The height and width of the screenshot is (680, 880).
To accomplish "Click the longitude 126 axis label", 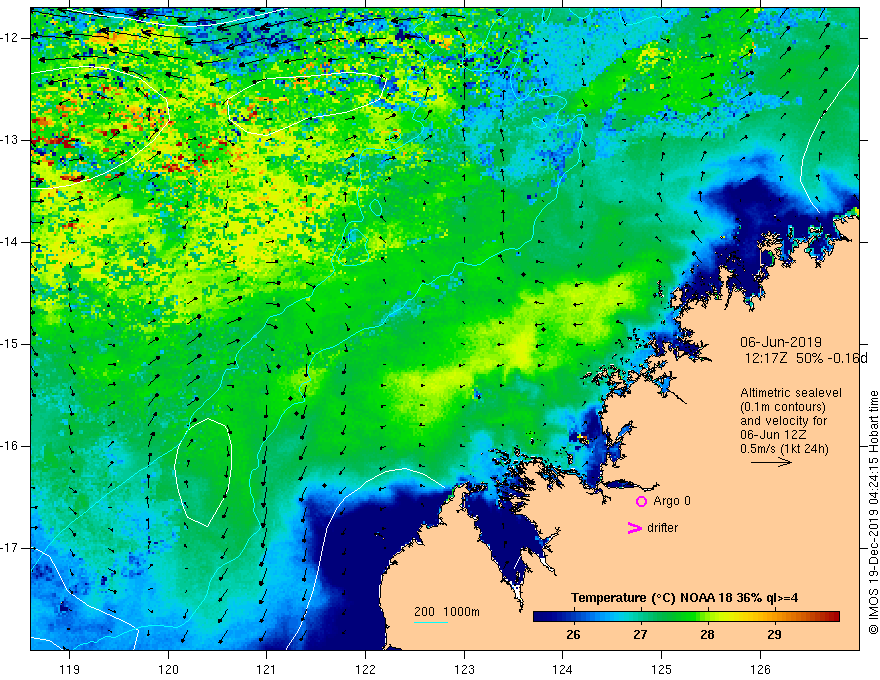I will (760, 669).
